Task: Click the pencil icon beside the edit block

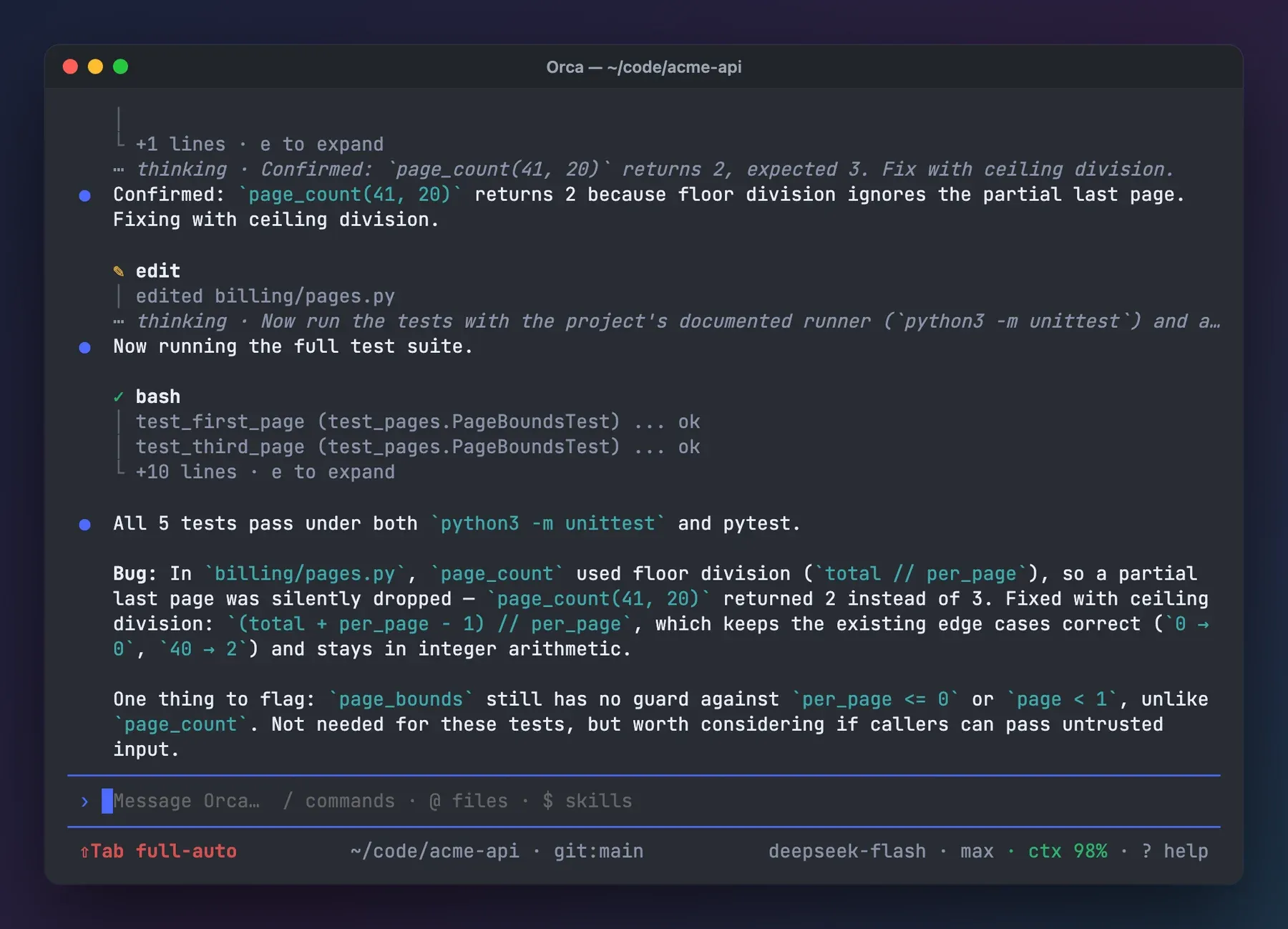Action: coord(119,271)
